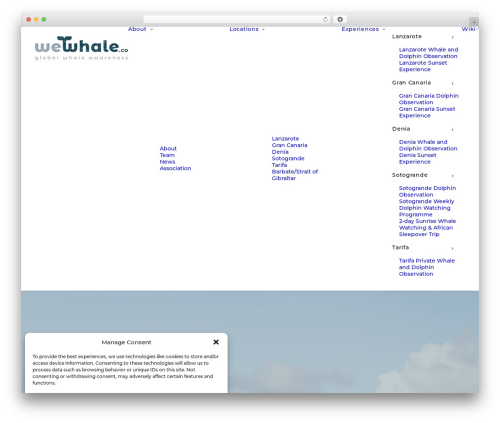The width and height of the screenshot is (500, 423).
Task: Click the arrow next to Denia heading
Action: (453, 129)
